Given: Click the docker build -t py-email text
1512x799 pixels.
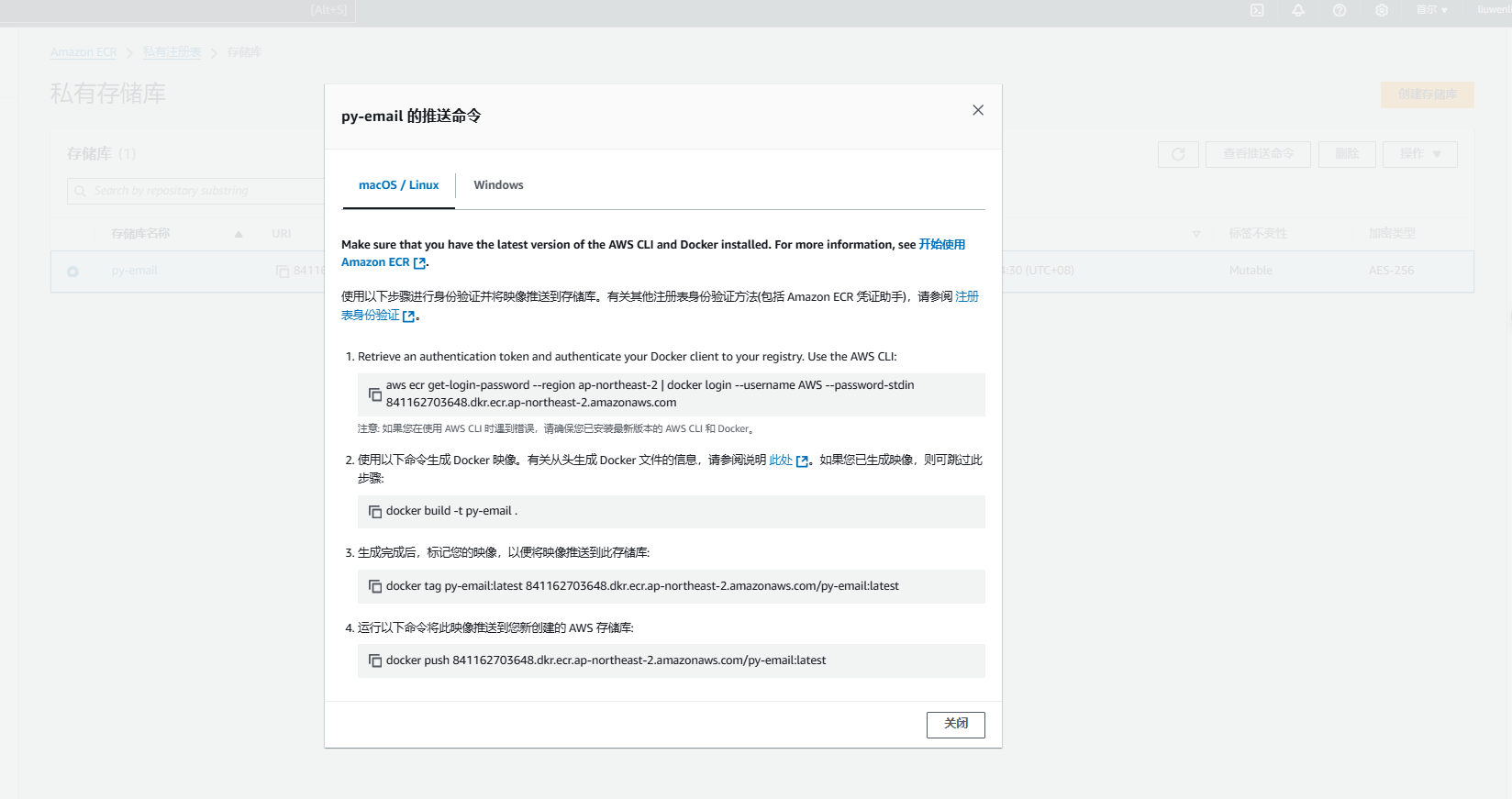Looking at the screenshot, I should pyautogui.click(x=451, y=511).
